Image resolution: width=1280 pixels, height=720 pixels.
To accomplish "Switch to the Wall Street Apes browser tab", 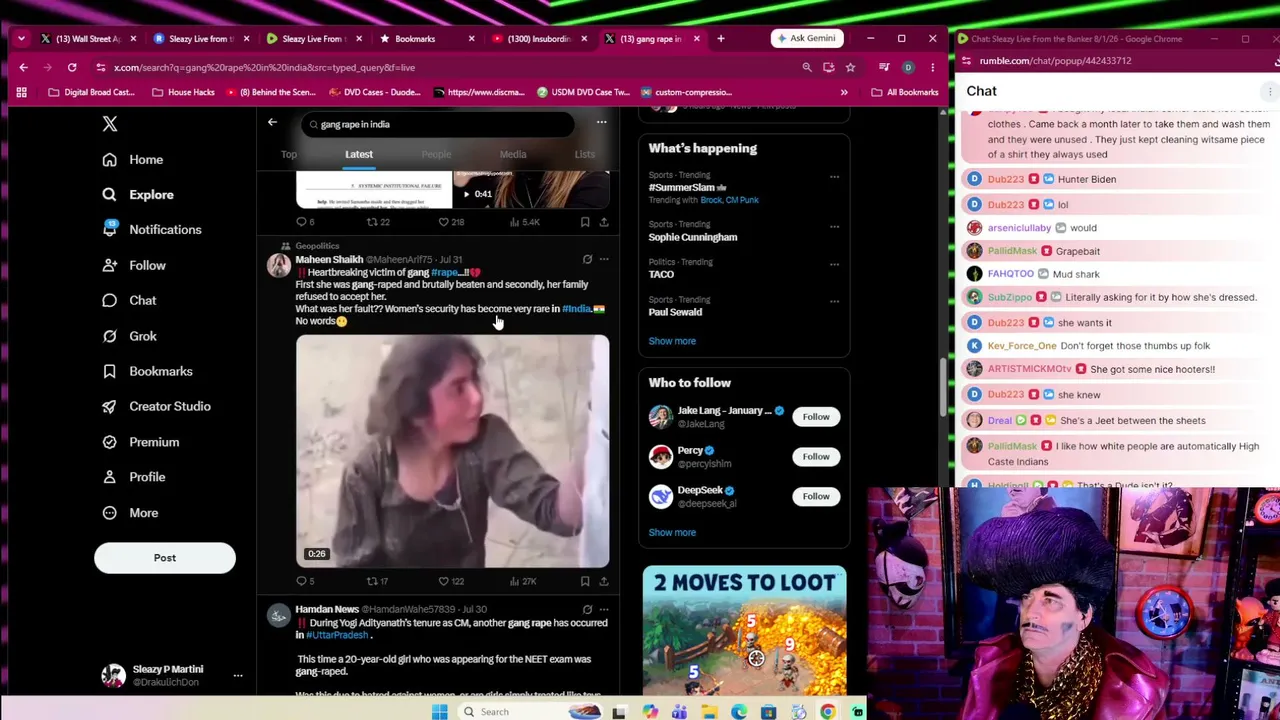I will point(88,39).
